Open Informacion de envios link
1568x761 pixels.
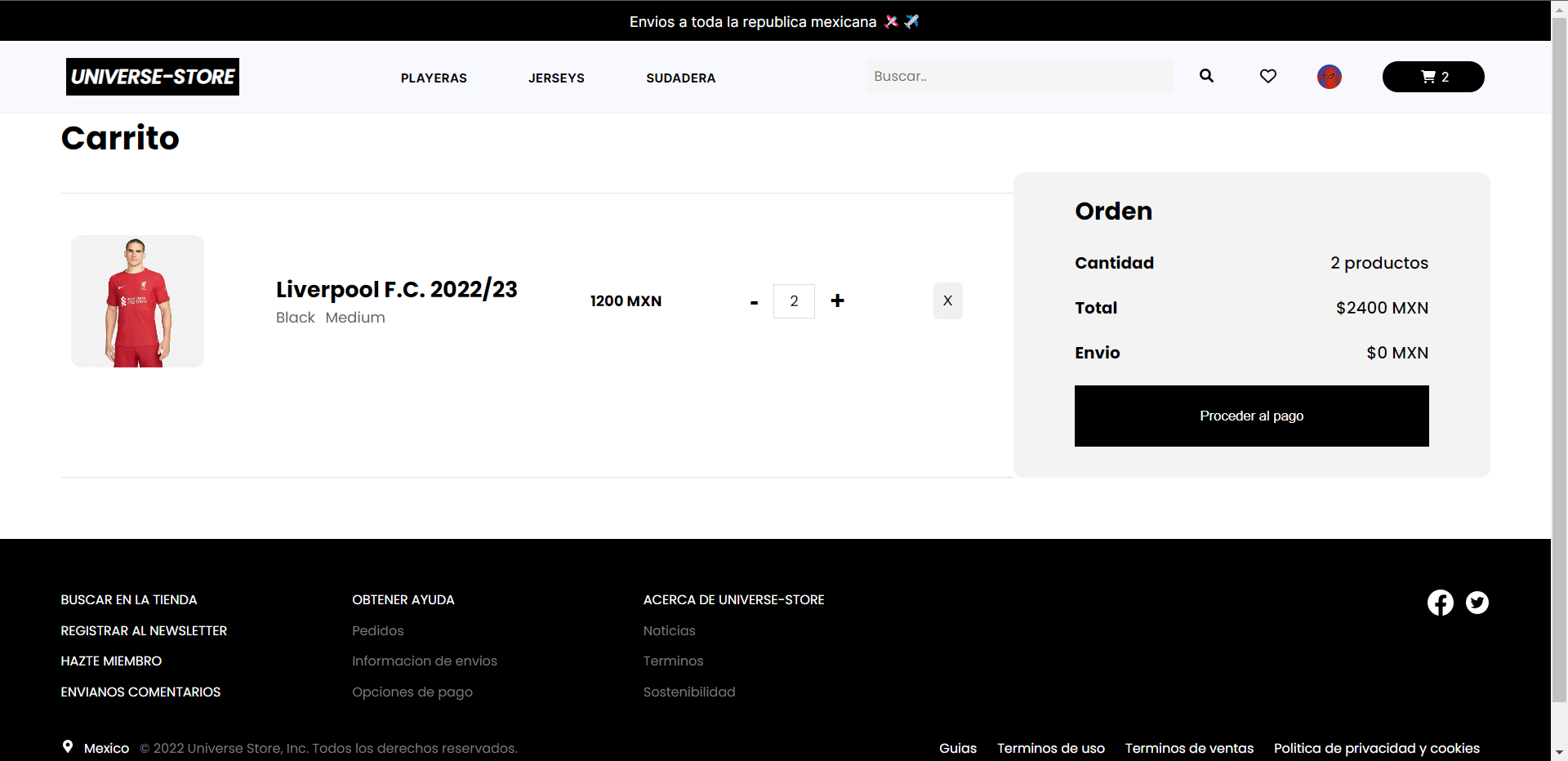(x=425, y=661)
